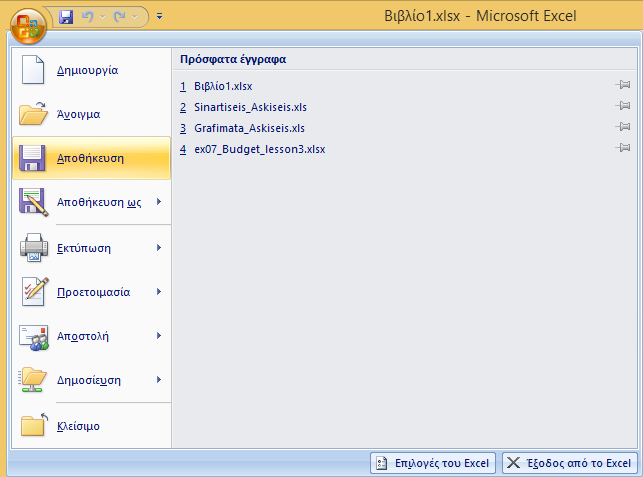
Task: Click the blank page icon for Δημιουργία
Action: coord(33,70)
